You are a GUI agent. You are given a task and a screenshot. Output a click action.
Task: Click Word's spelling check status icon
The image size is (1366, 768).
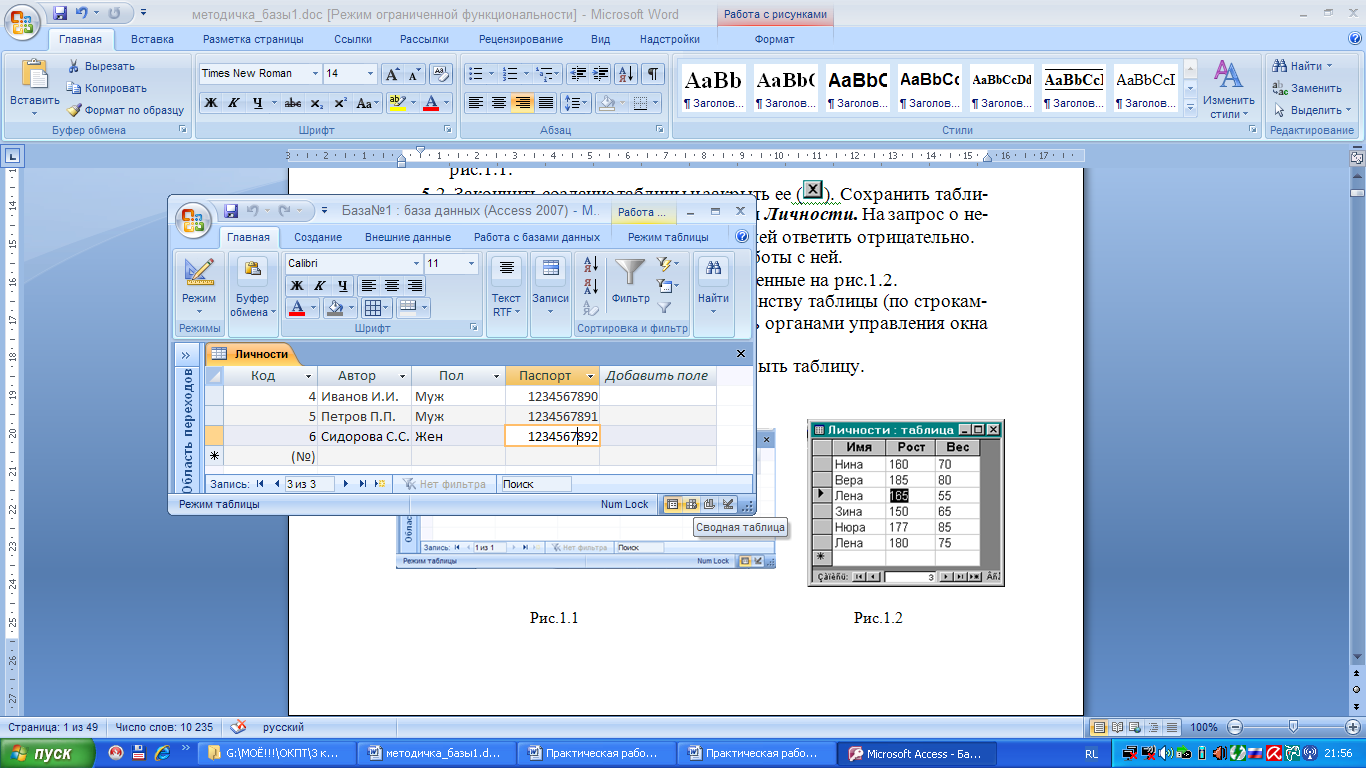coord(238,727)
